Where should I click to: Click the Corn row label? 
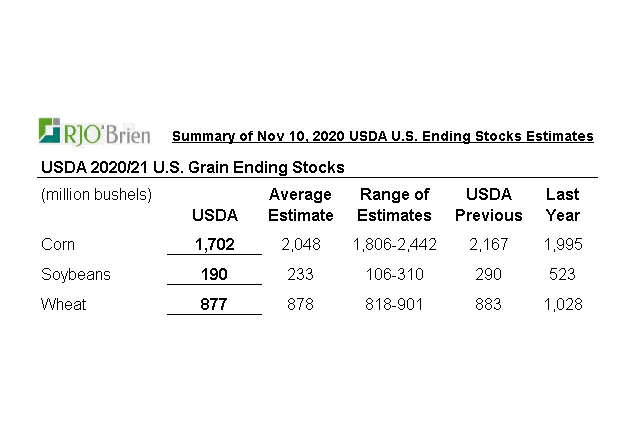tap(56, 244)
